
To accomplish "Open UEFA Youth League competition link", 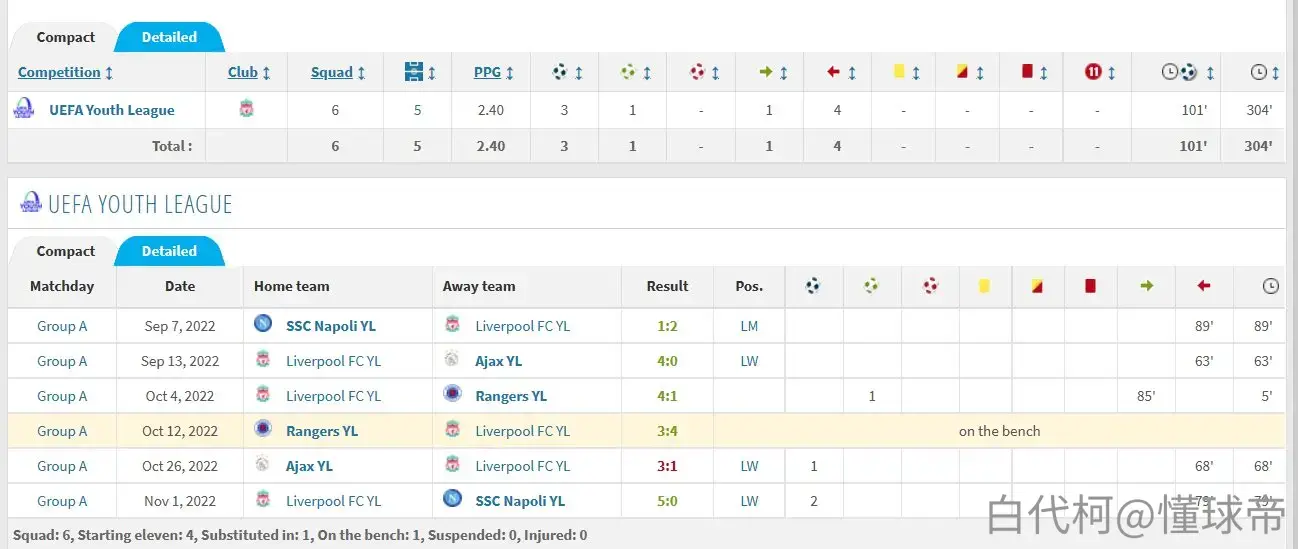I will point(112,110).
